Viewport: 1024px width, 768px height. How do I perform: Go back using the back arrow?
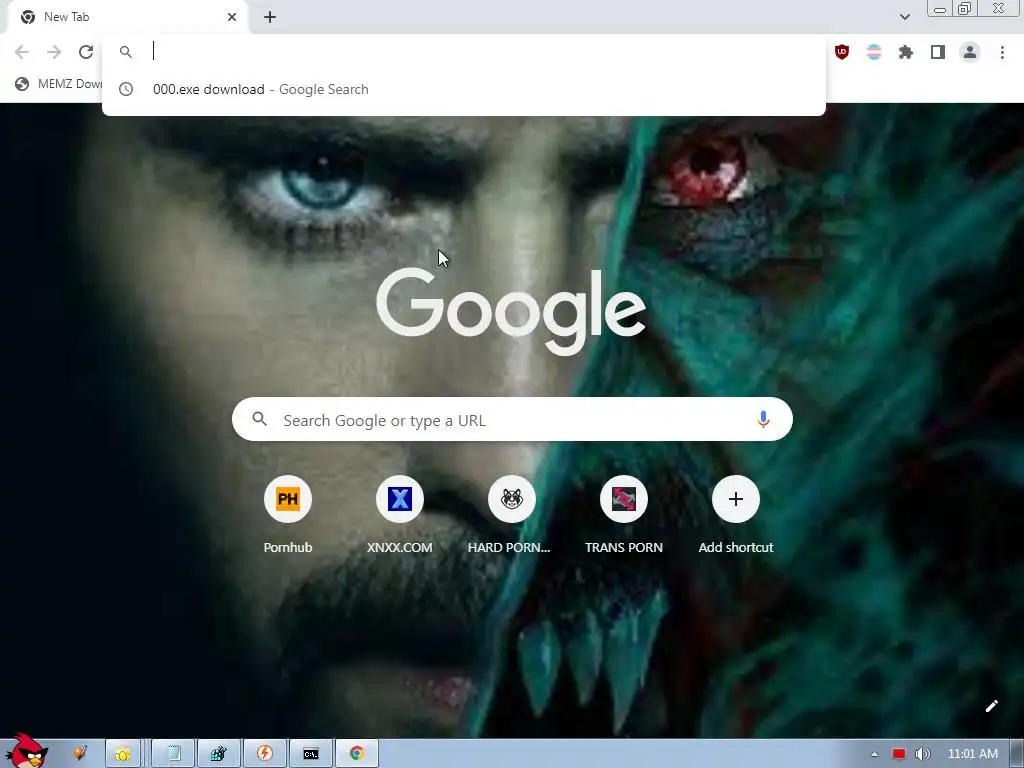pos(22,52)
